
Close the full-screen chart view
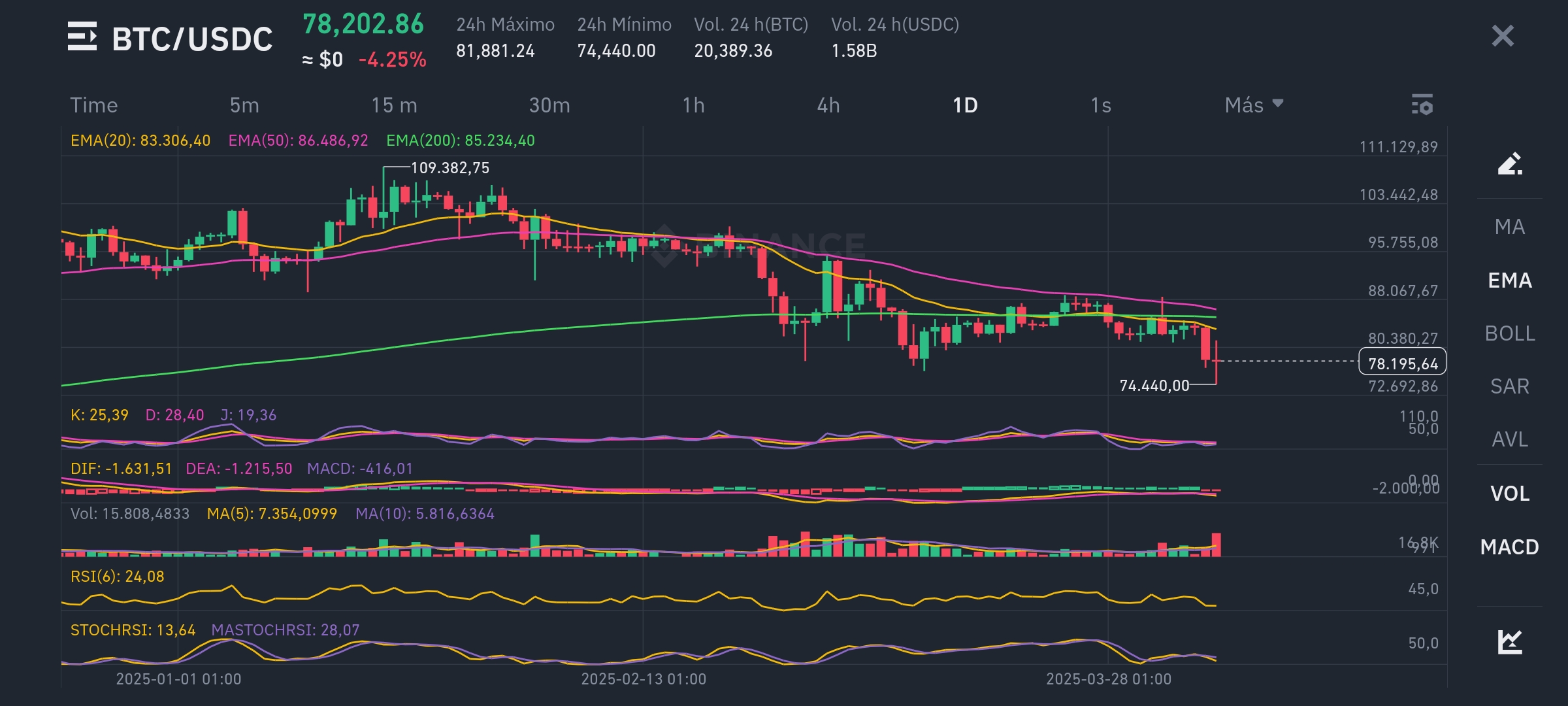(x=1503, y=35)
